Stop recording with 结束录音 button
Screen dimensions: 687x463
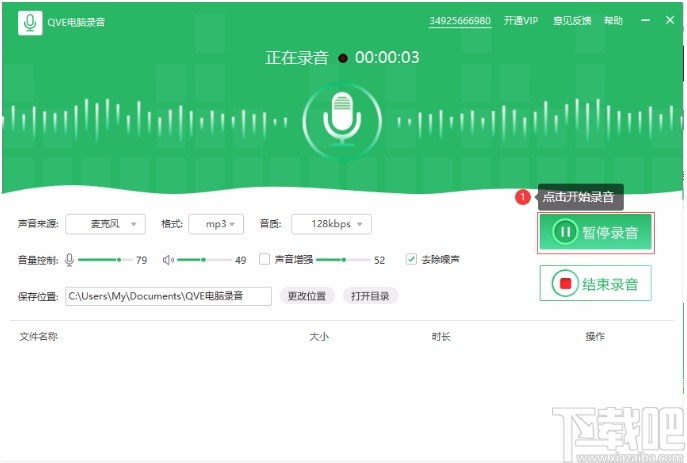595,283
